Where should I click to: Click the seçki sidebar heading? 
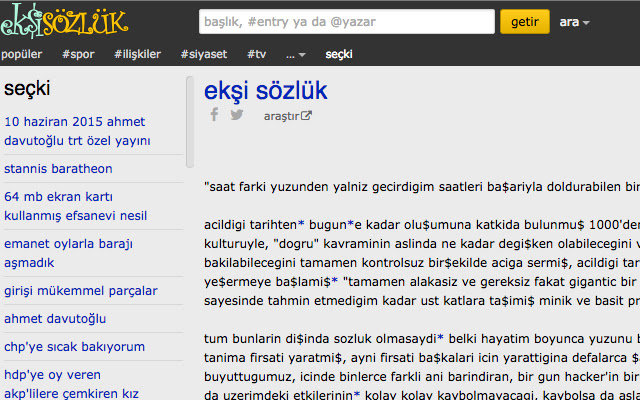coord(27,89)
